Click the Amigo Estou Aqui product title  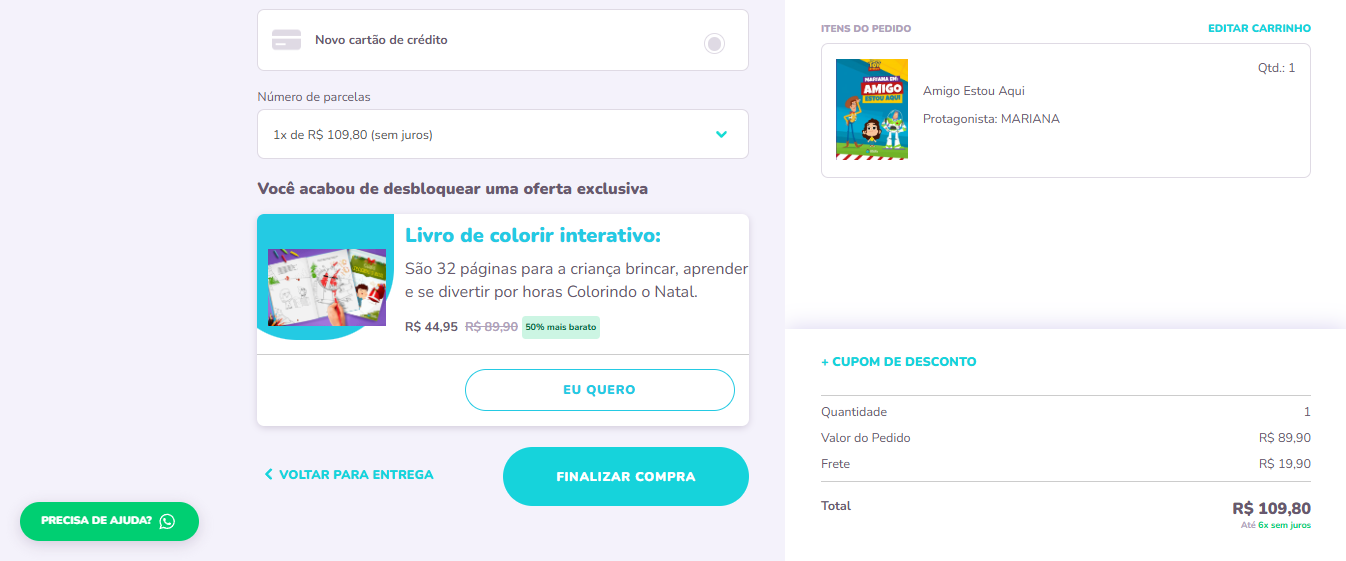[x=974, y=91]
